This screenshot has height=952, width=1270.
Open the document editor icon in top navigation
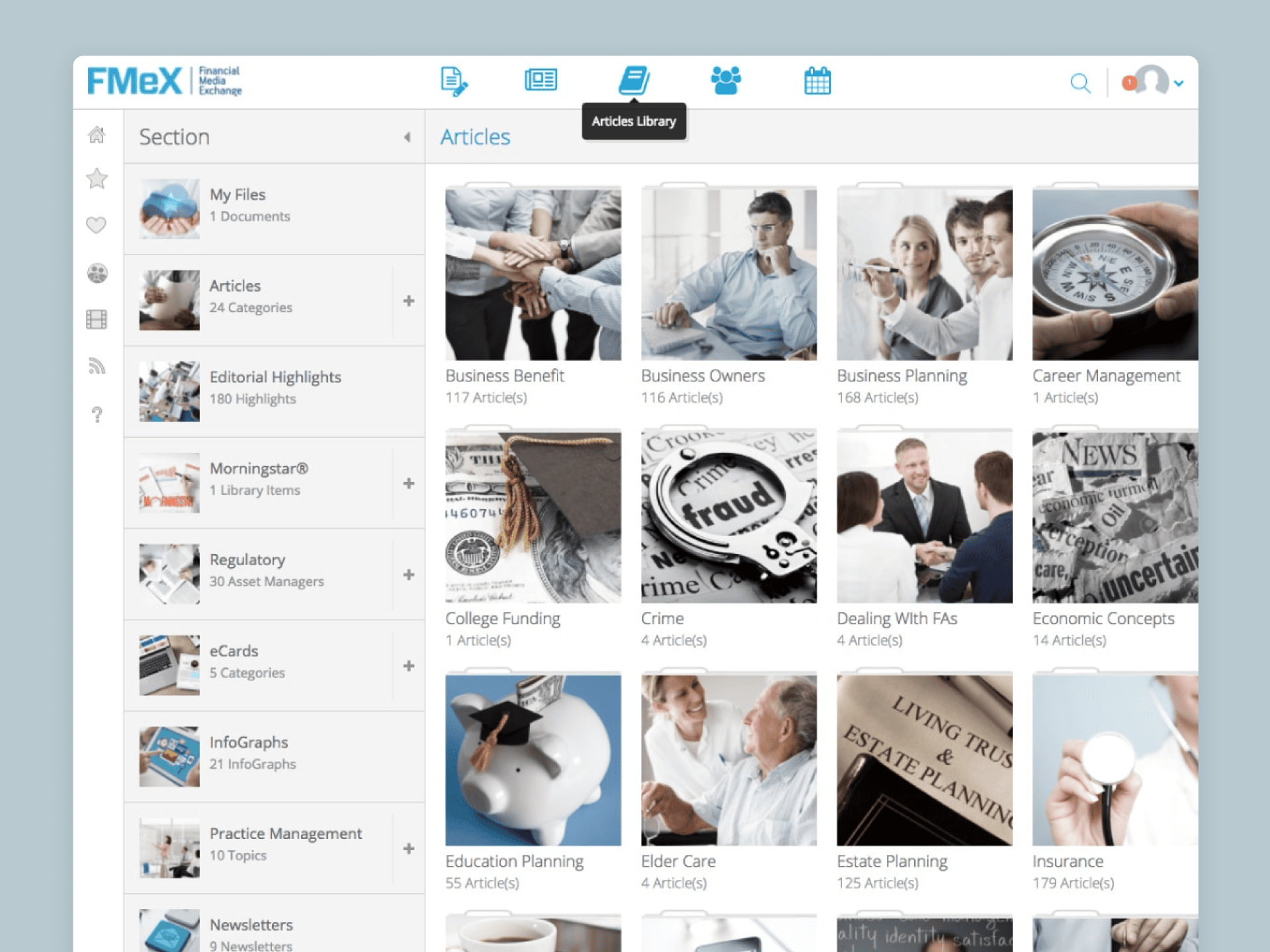tap(454, 81)
